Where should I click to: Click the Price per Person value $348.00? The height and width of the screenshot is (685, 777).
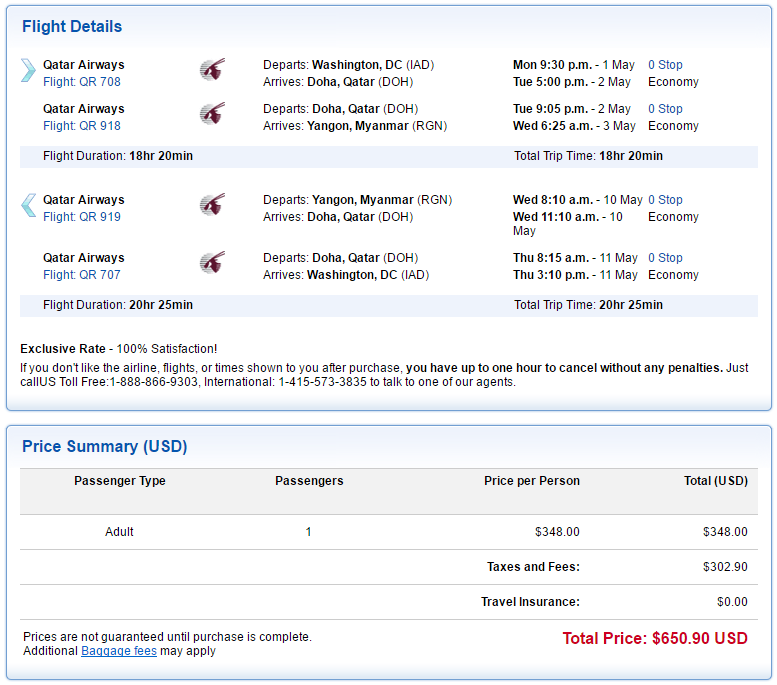pos(557,532)
